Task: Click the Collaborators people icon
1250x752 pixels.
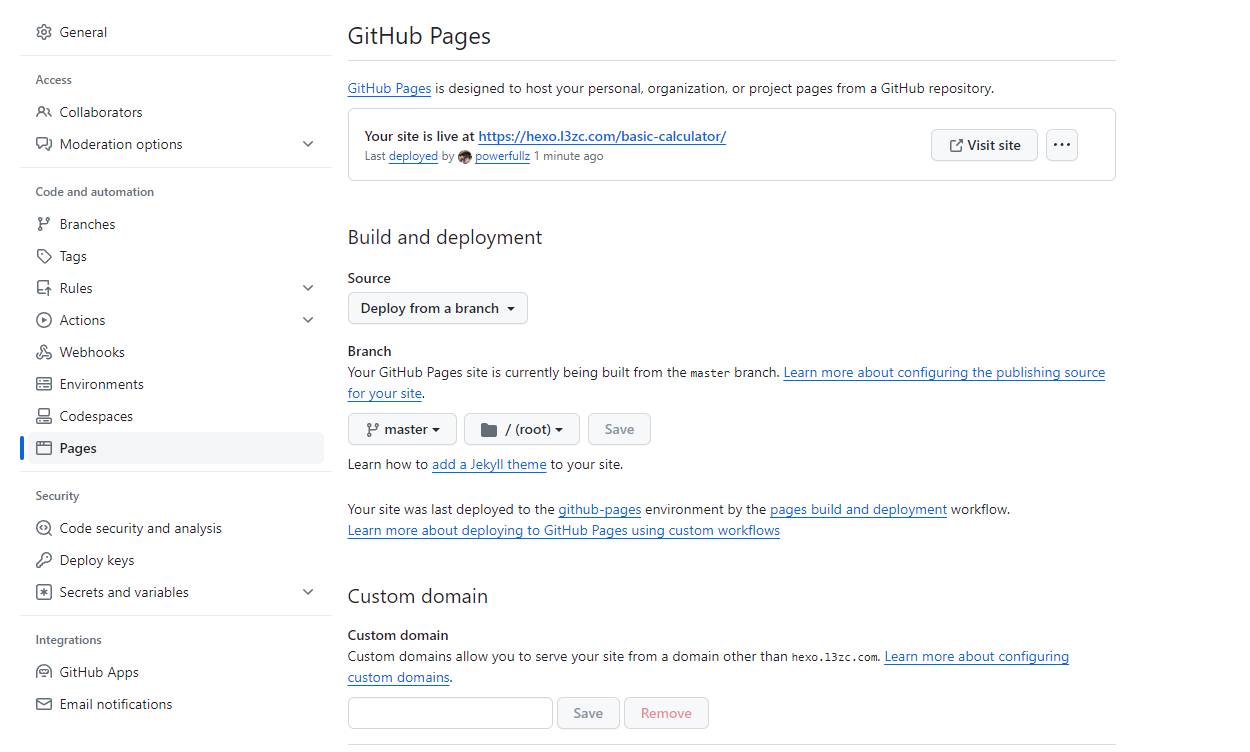Action: coord(44,112)
